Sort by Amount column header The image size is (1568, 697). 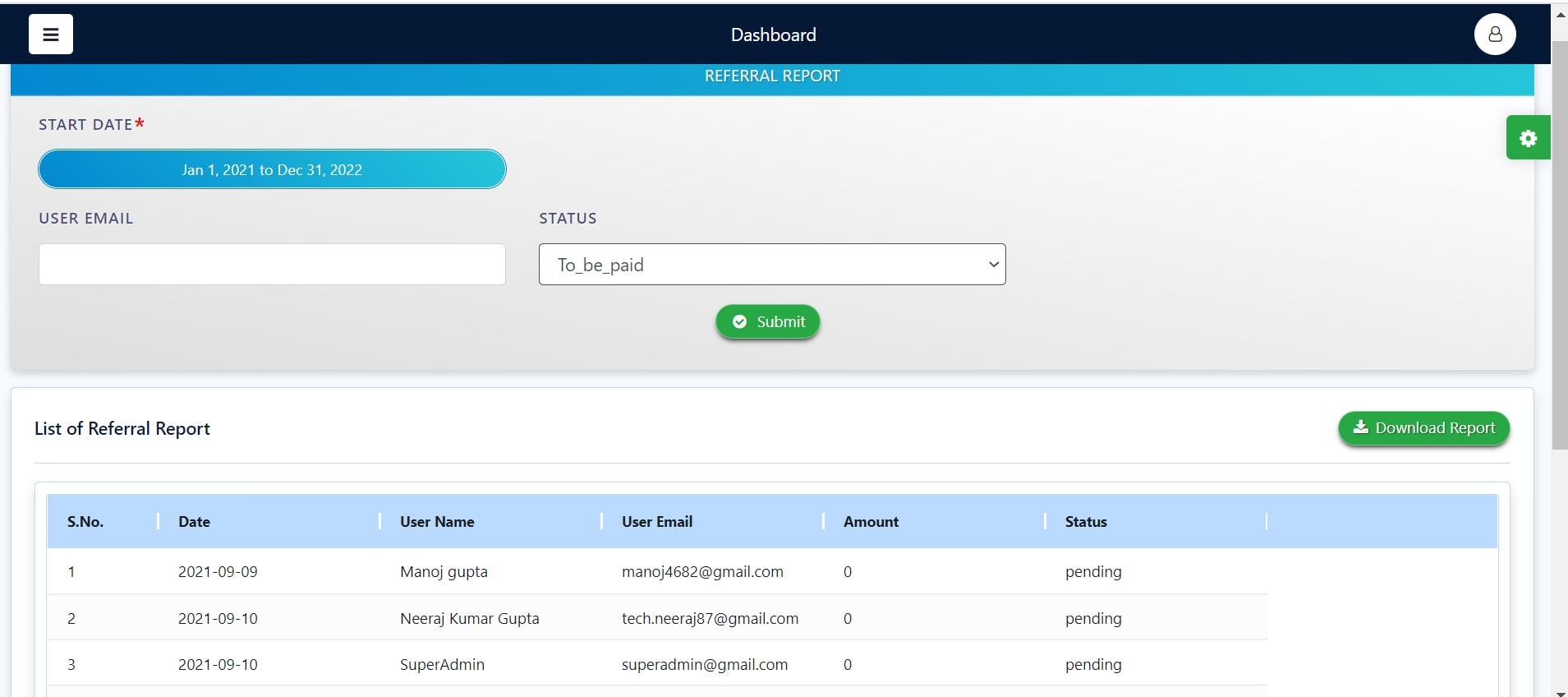pos(871,522)
